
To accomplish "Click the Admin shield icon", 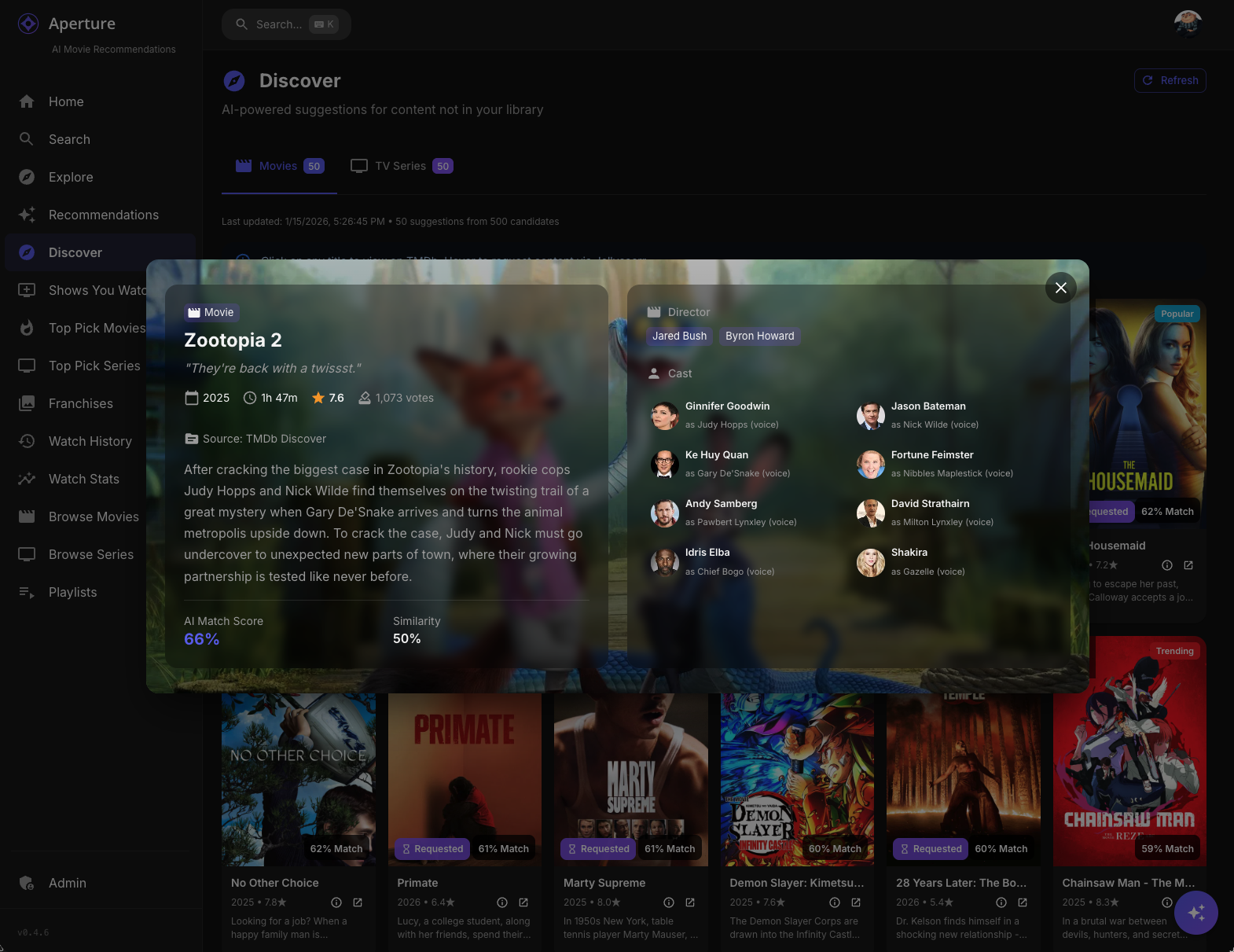I will [x=27, y=883].
